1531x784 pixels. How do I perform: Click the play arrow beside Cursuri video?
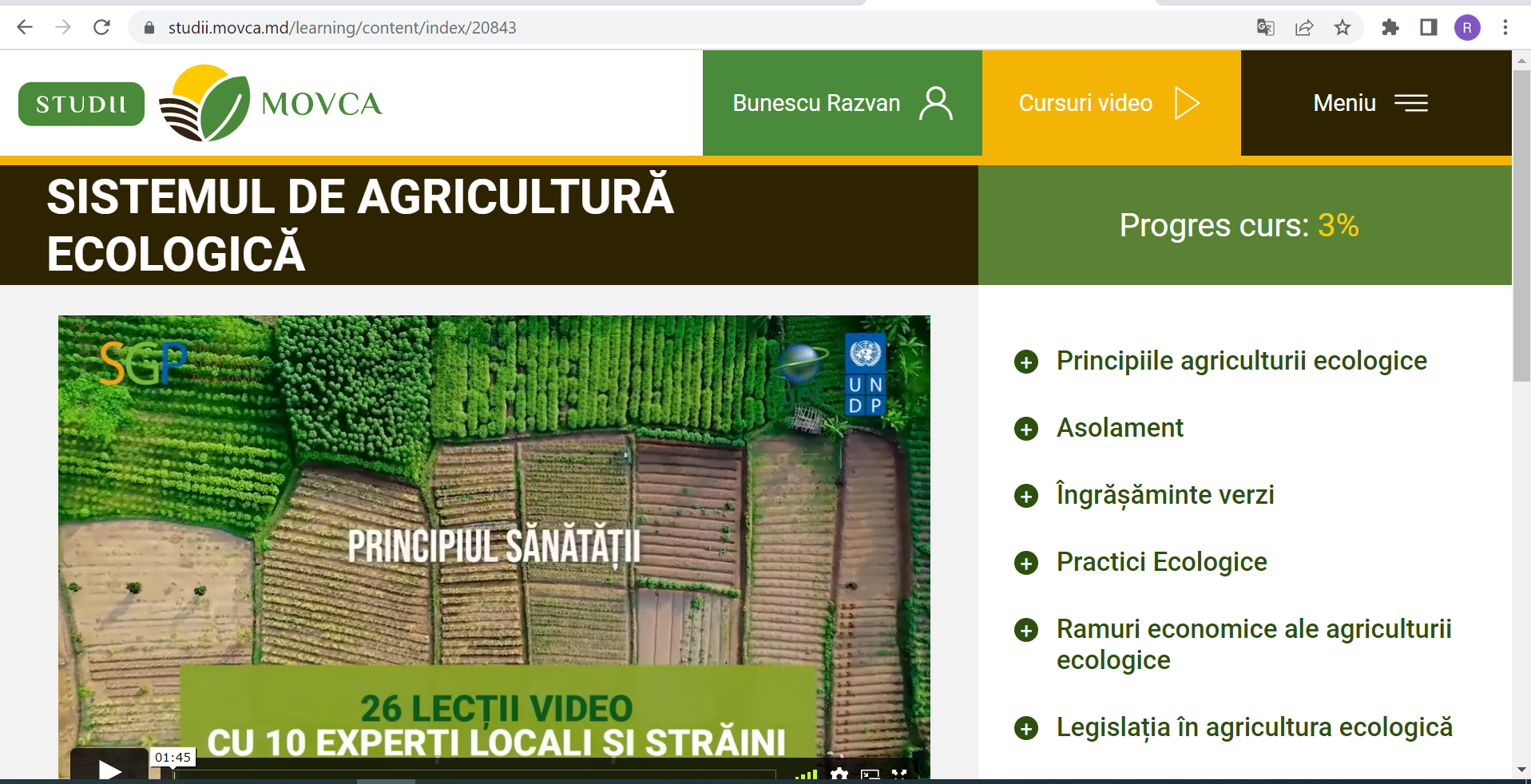(1188, 103)
